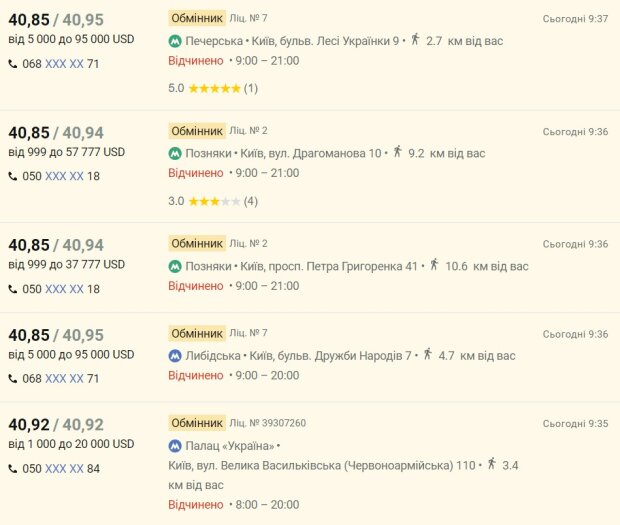Click the walking icon before 4.7 км
This screenshot has width=620, height=525.
click(427, 354)
